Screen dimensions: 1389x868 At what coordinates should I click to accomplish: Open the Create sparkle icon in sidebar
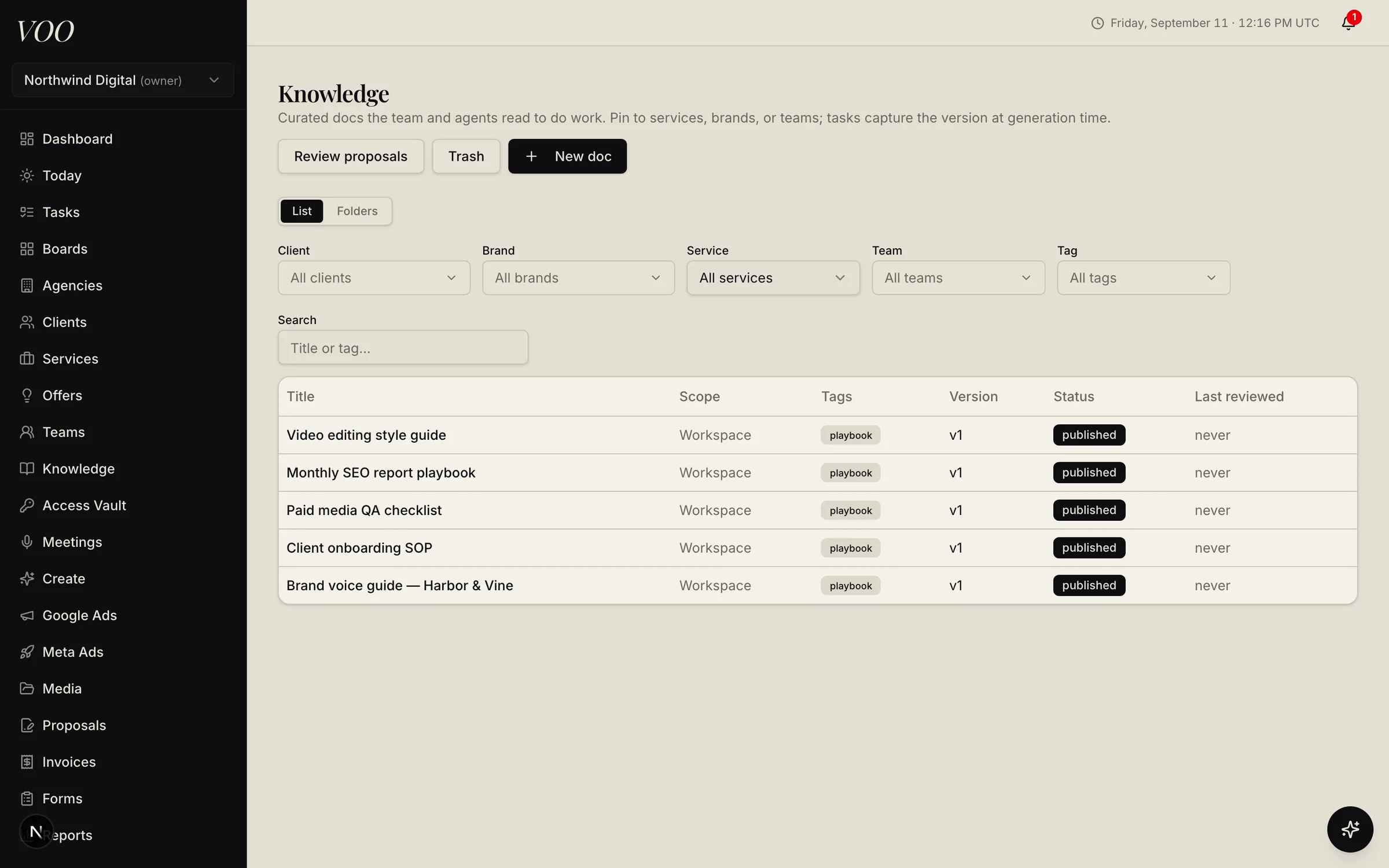pyautogui.click(x=27, y=579)
